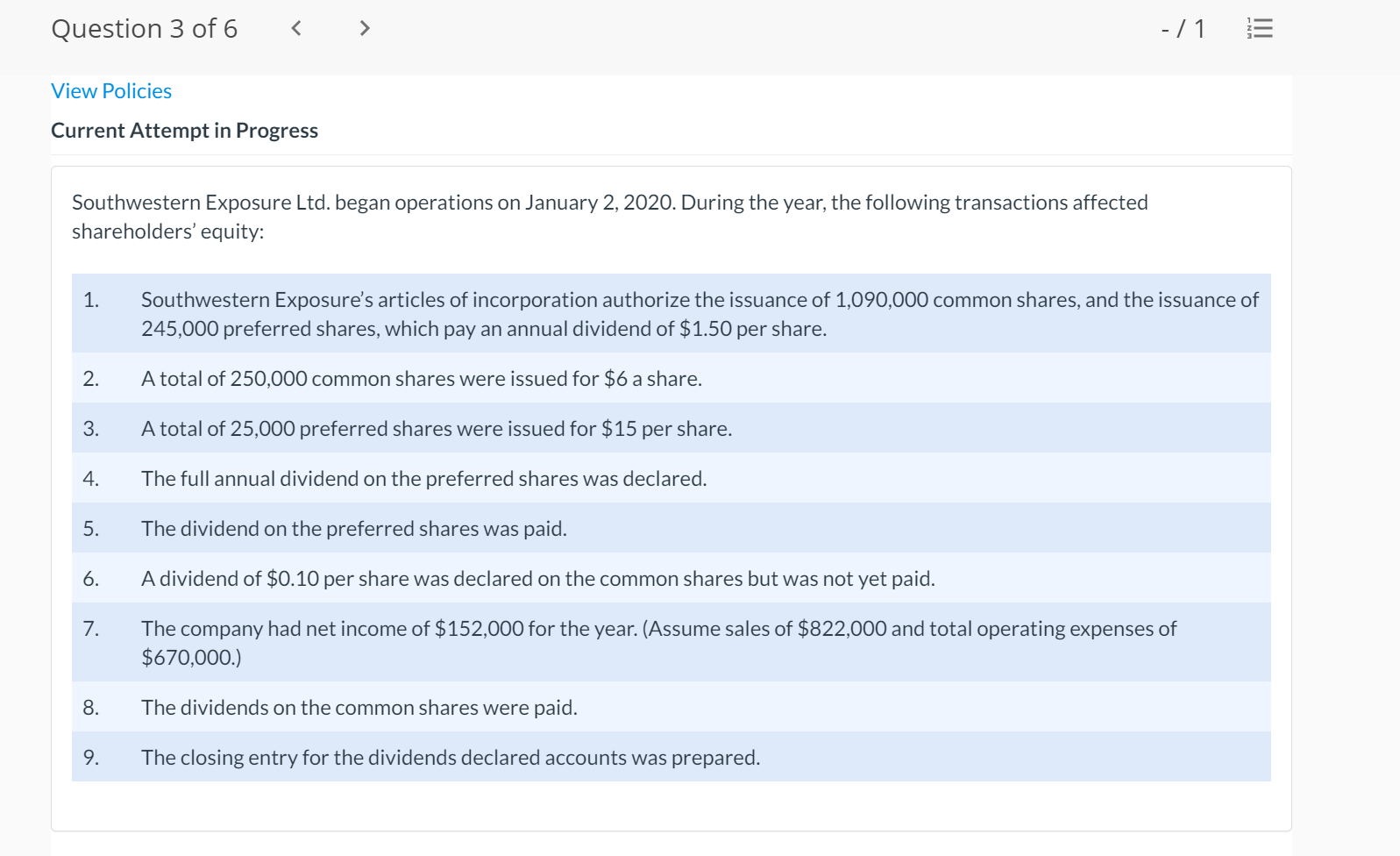1400x856 pixels.
Task: Select item 1 about articles of incorporation
Action: [699, 314]
